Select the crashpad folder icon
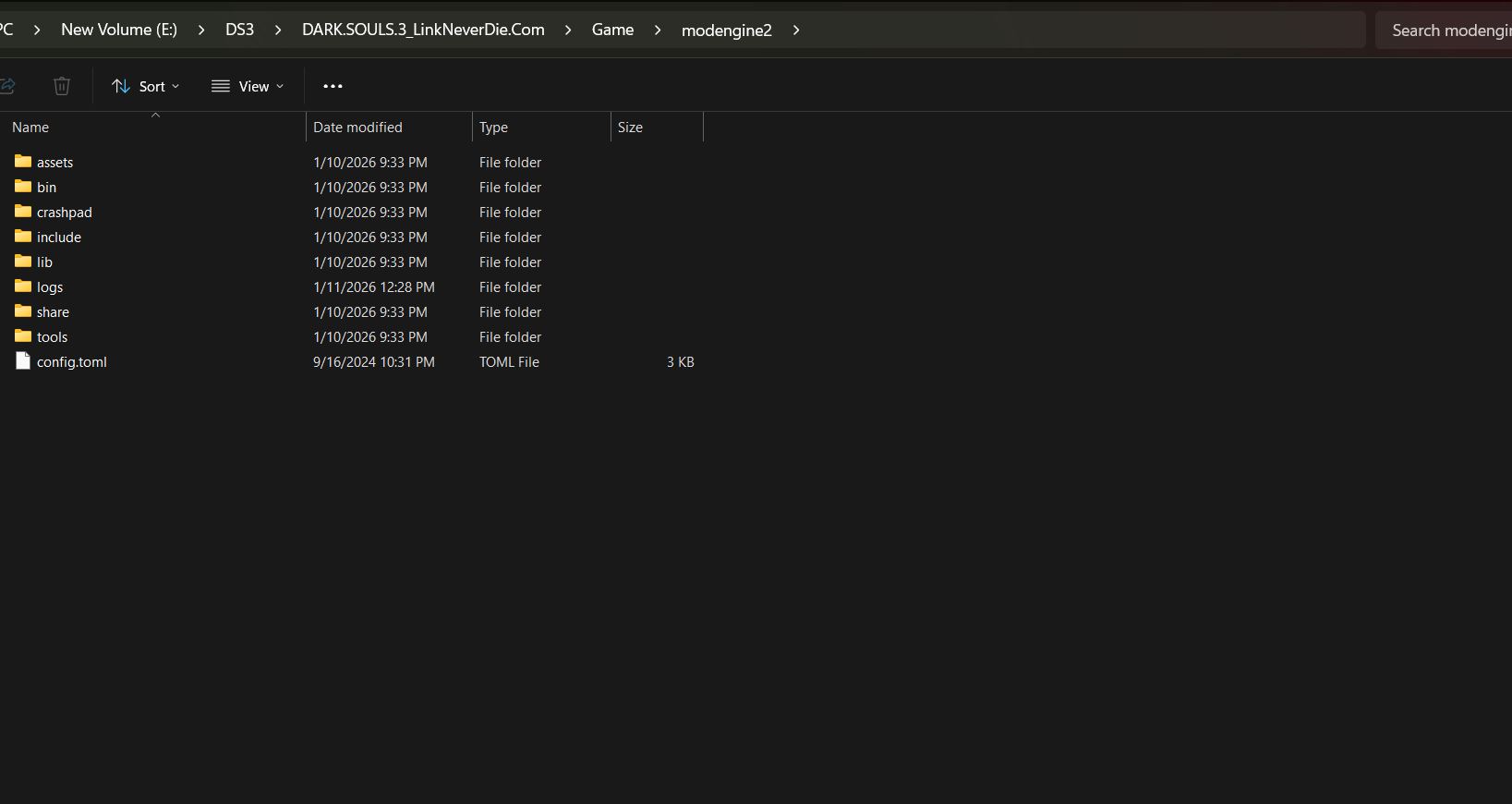Viewport: 1512px width, 804px height. (23, 212)
